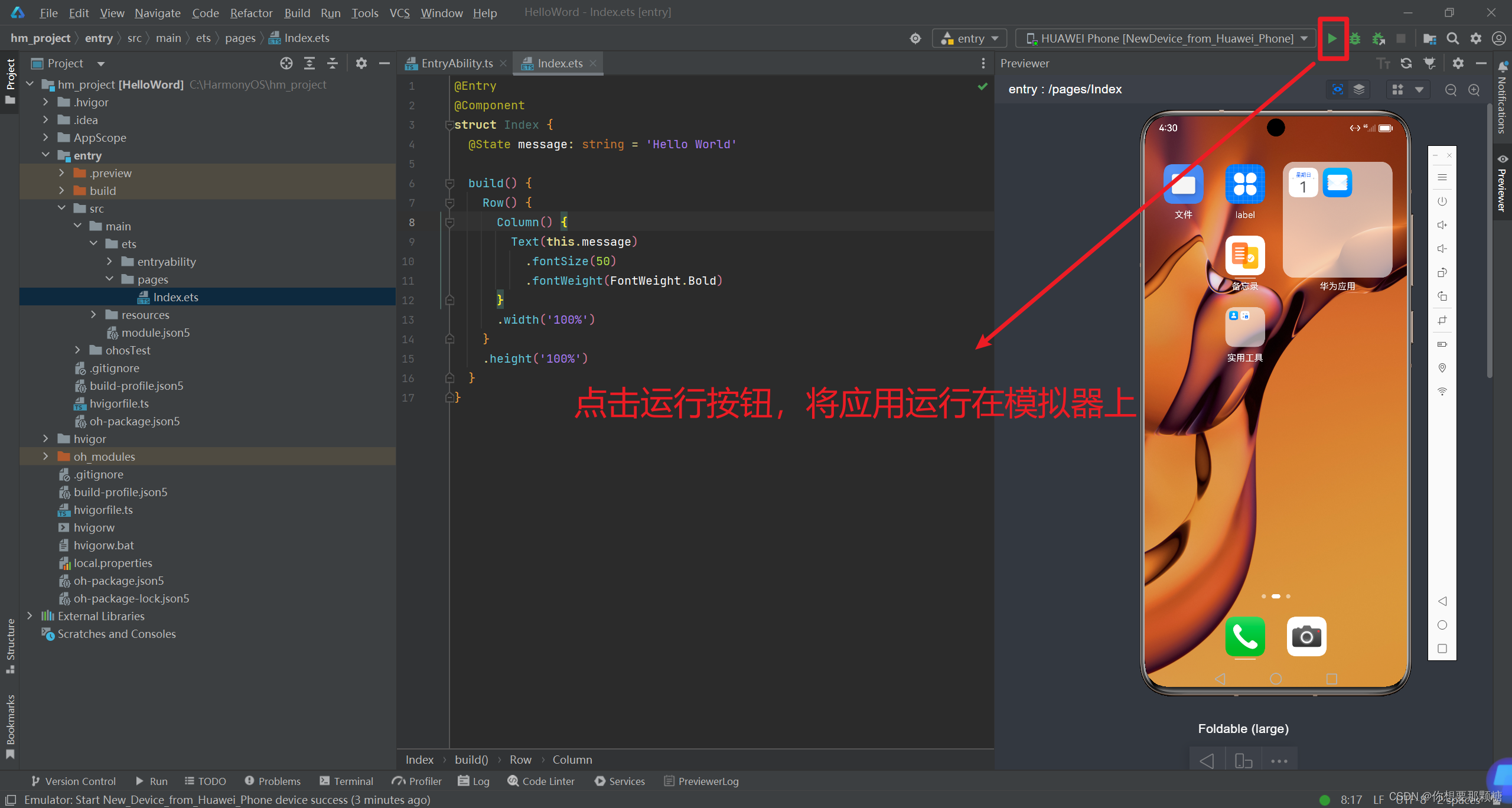Toggle the Previewer inspector eye mode
This screenshot has height=808, width=1512.
point(1338,89)
